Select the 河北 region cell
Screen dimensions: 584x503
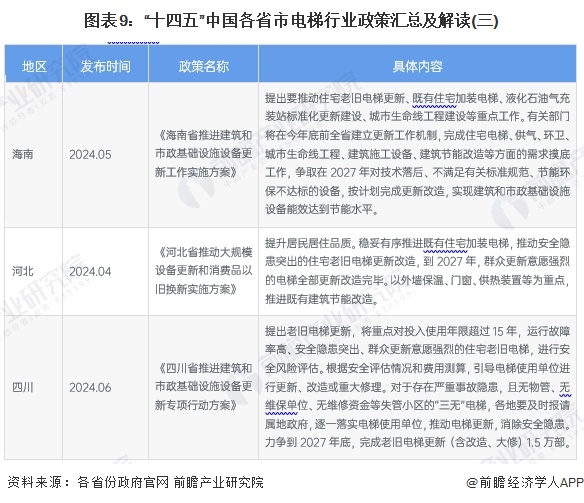click(x=23, y=271)
